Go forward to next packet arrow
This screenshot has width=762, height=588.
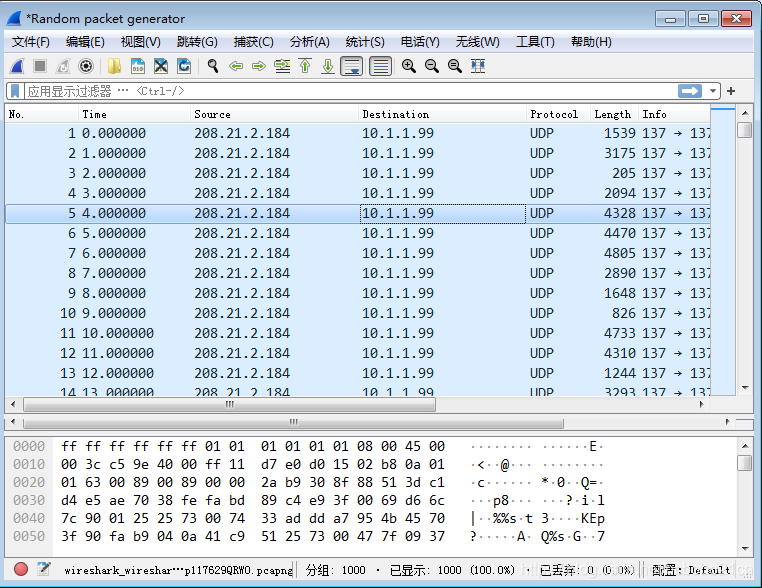pyautogui.click(x=259, y=66)
